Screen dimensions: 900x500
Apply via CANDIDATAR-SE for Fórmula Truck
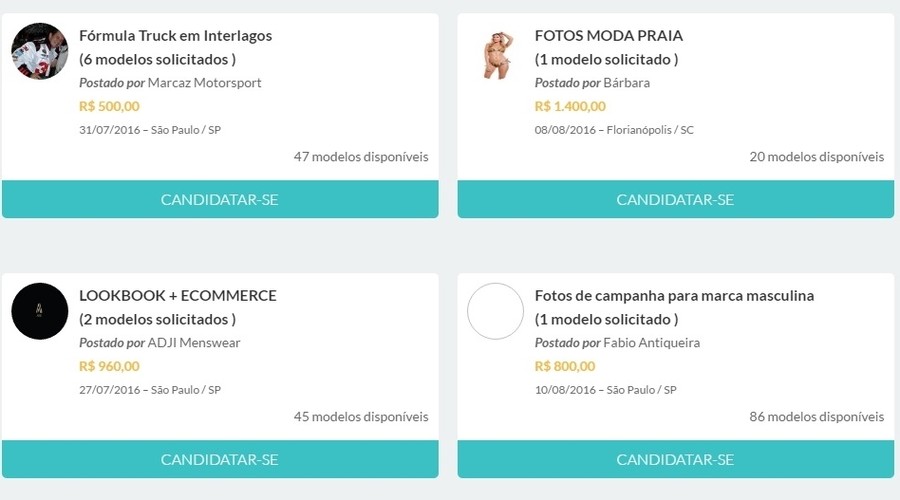(220, 199)
